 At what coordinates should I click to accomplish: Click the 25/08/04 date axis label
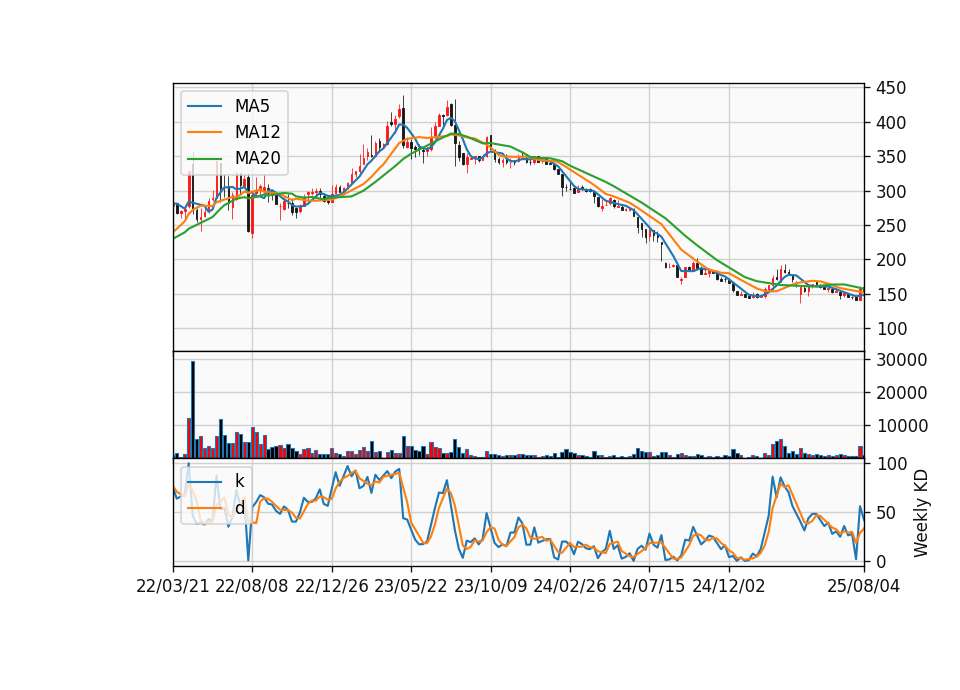863,586
